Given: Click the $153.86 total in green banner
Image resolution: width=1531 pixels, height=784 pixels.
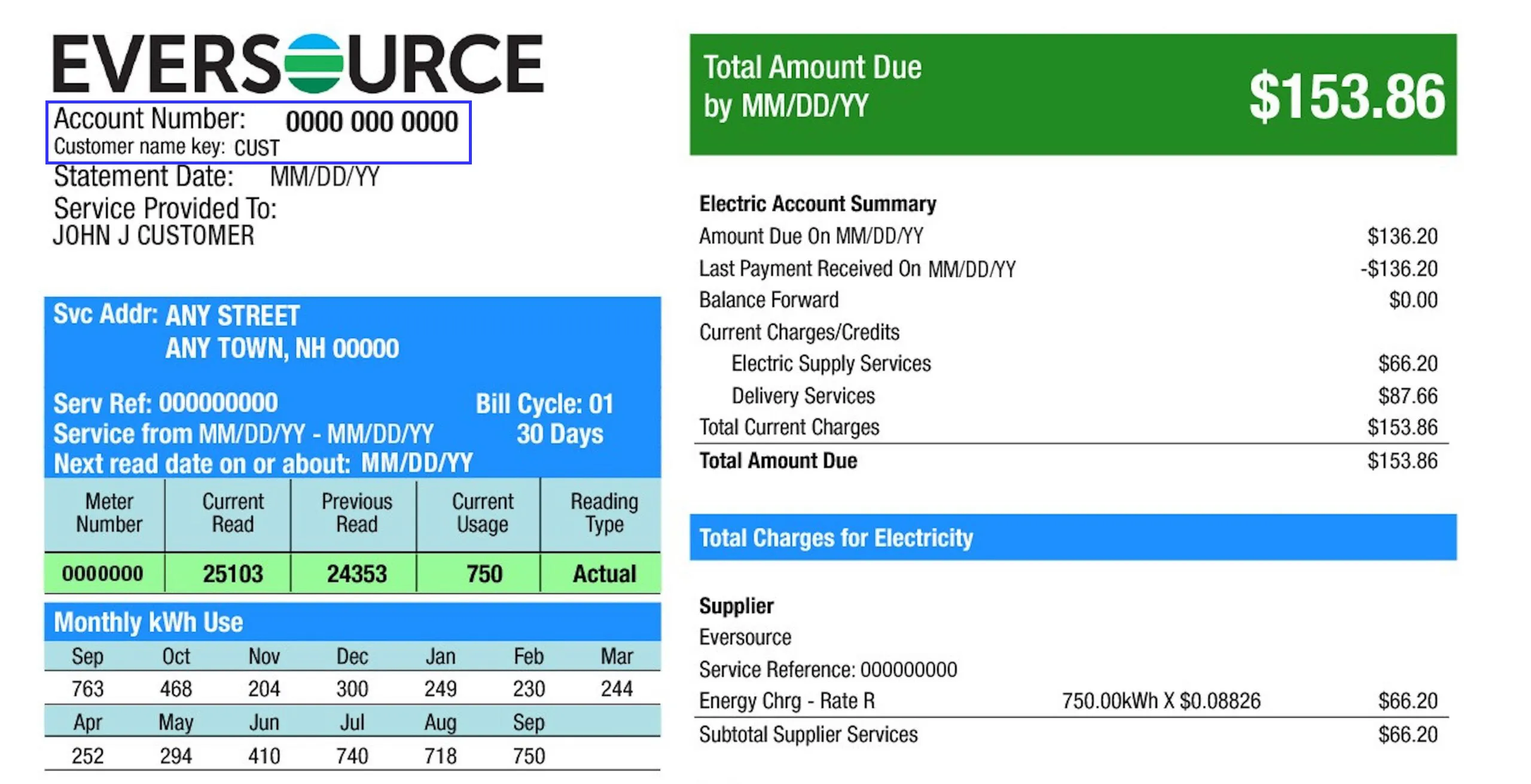Looking at the screenshot, I should click(x=1347, y=97).
